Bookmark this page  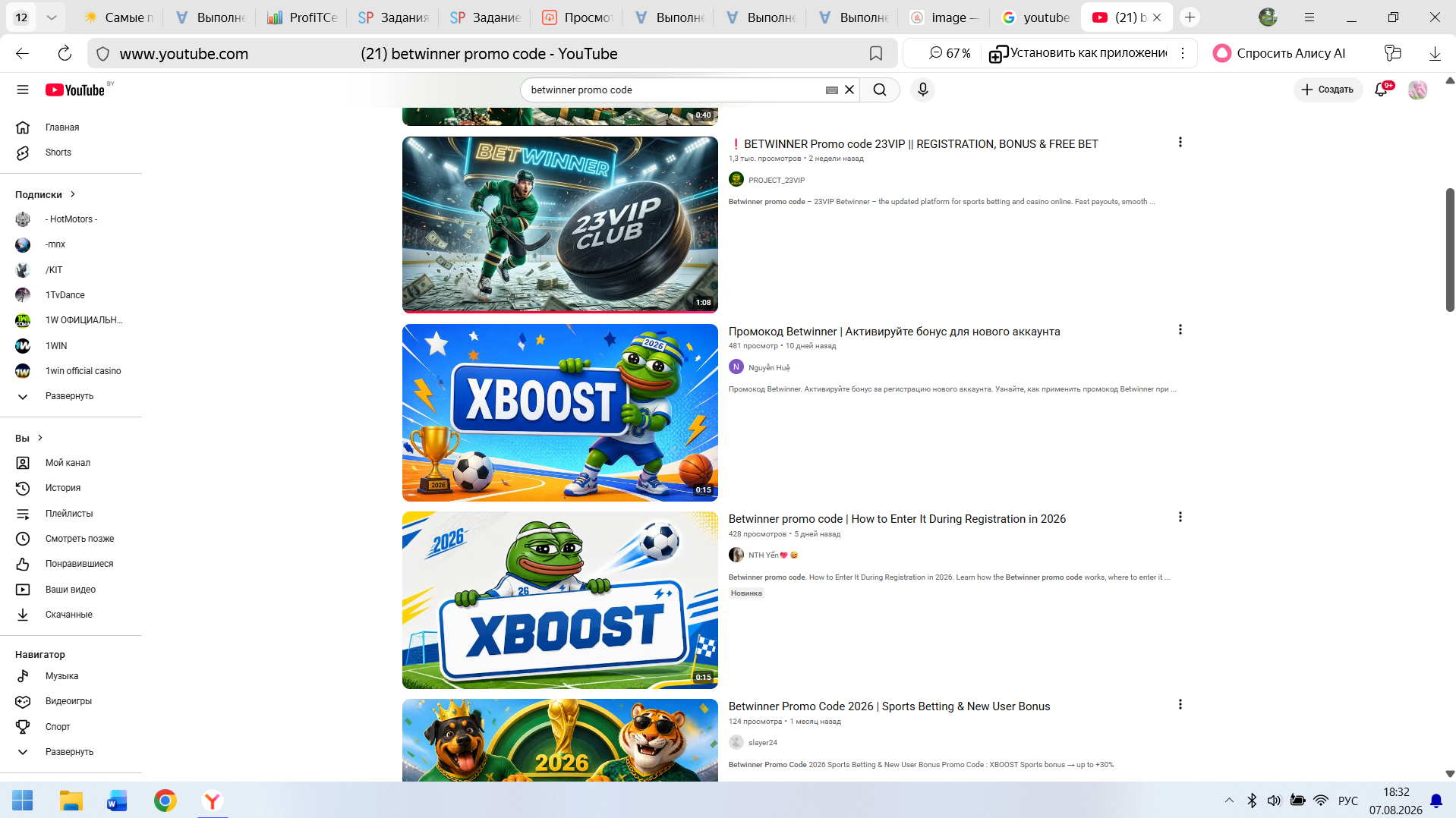point(876,53)
